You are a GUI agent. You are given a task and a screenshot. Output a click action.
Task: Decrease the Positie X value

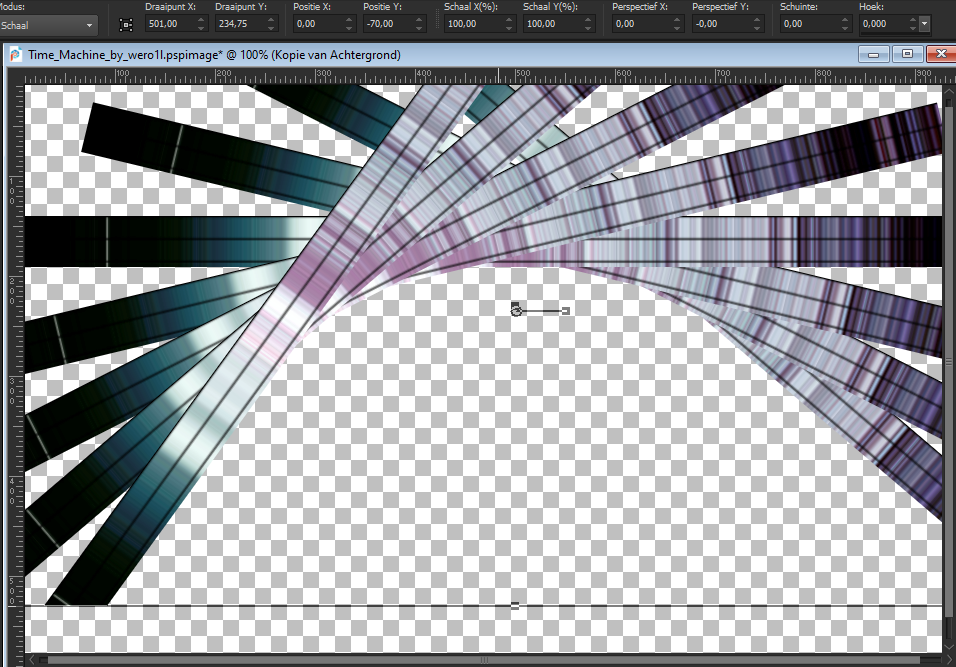pos(349,28)
